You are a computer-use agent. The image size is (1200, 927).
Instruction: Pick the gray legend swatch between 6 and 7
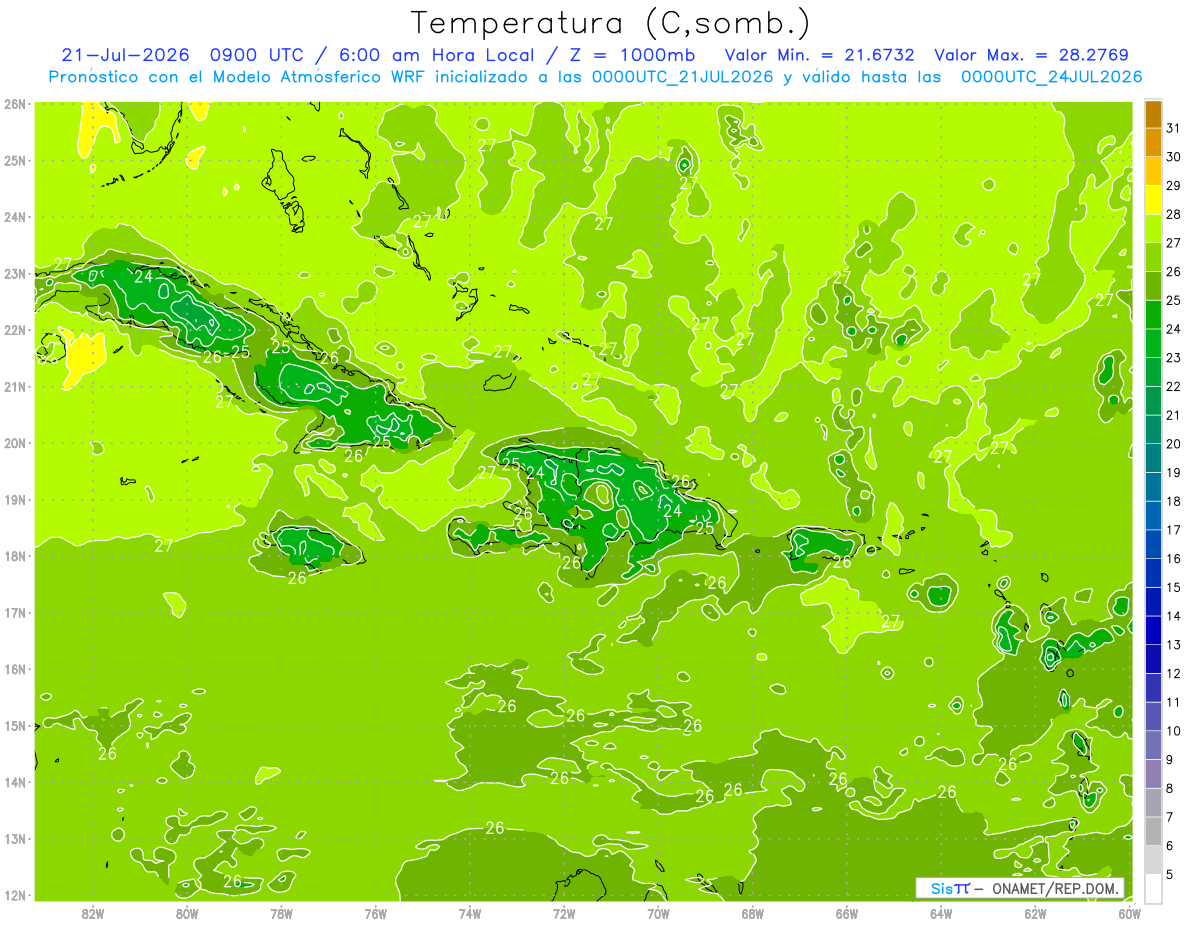pyautogui.click(x=1153, y=831)
